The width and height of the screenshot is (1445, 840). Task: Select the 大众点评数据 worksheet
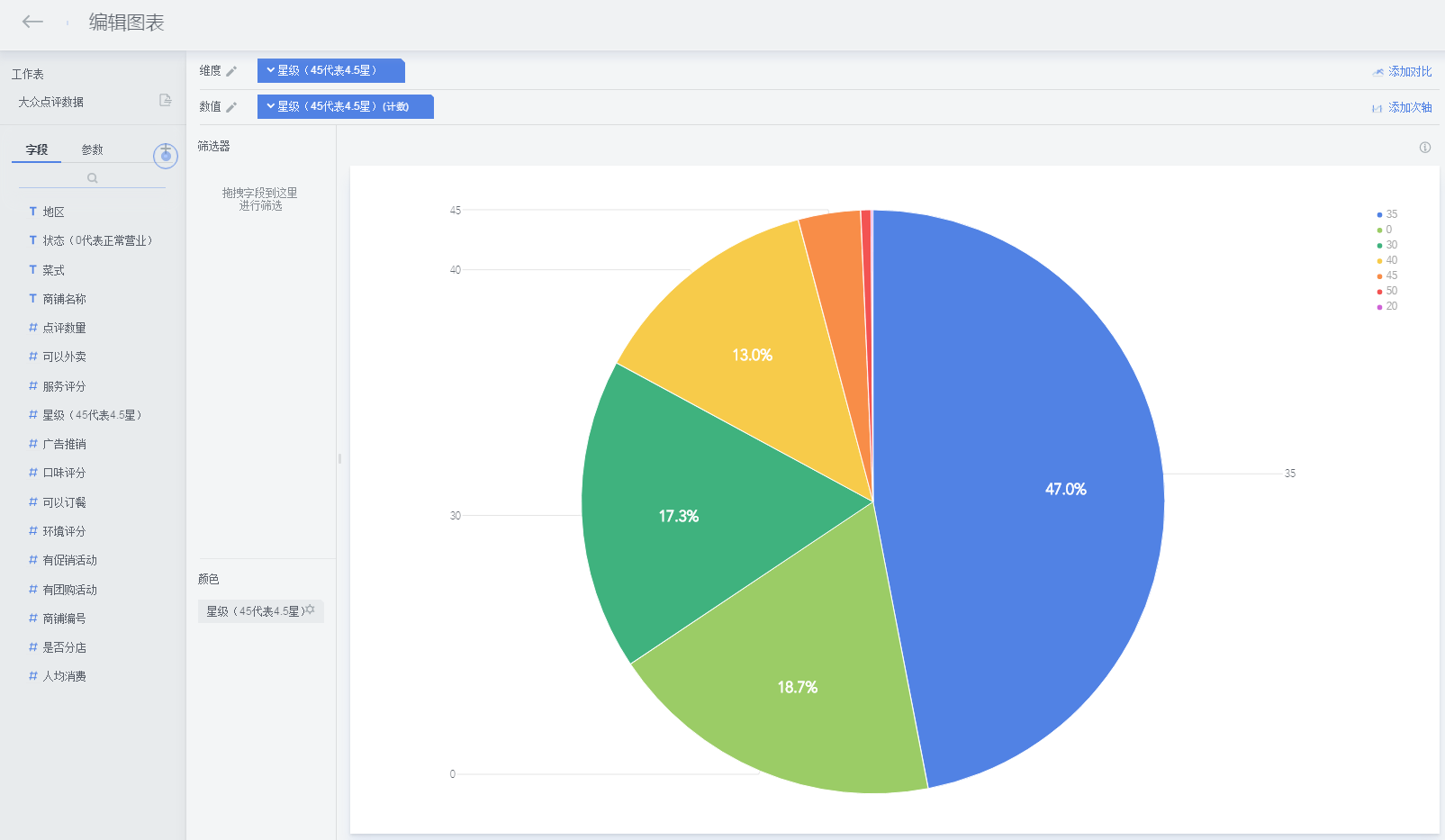[x=51, y=103]
